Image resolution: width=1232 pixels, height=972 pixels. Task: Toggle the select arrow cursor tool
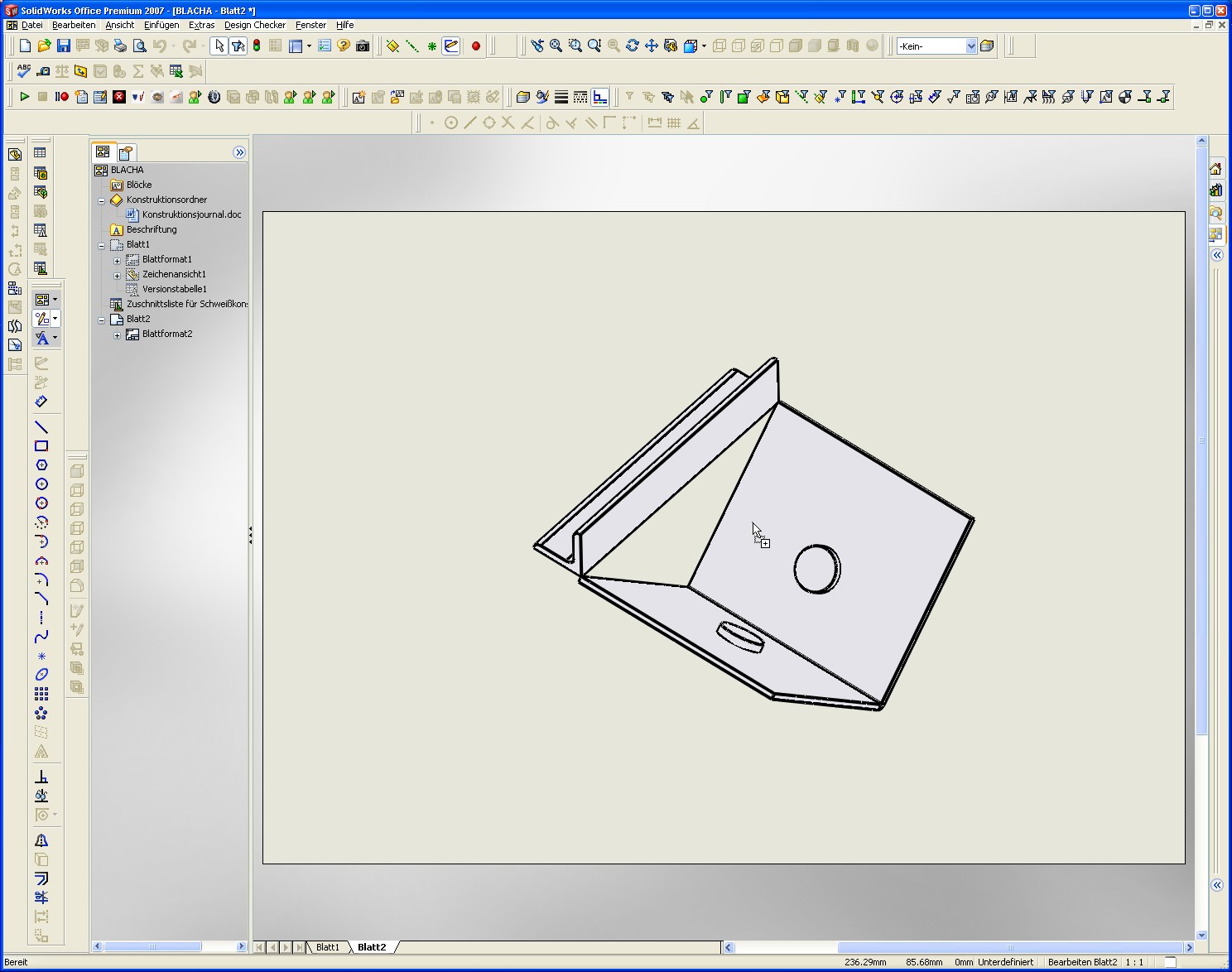[x=219, y=46]
